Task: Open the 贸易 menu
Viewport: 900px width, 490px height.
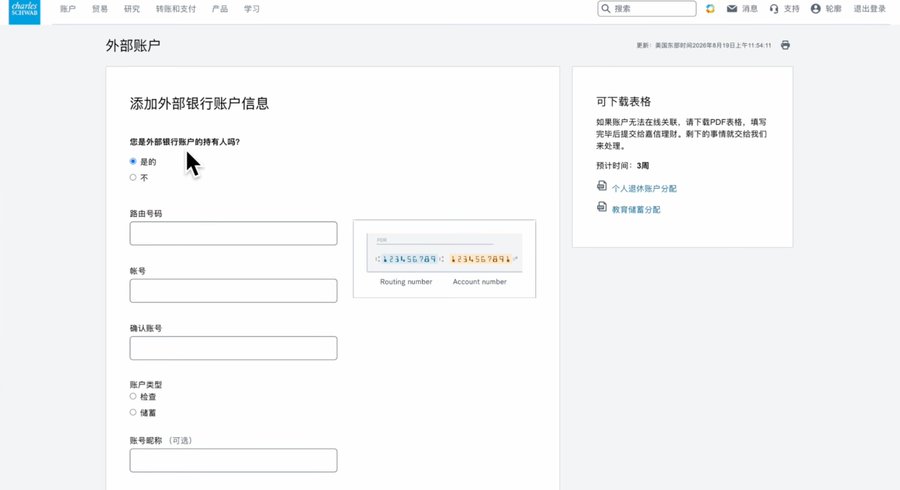Action: click(x=100, y=9)
